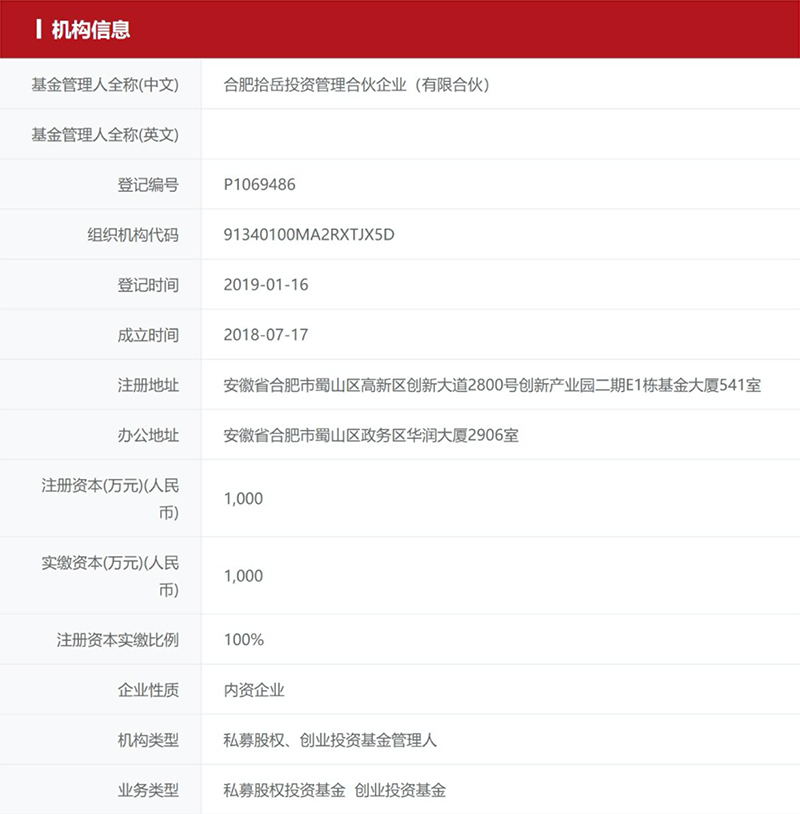Image resolution: width=800 pixels, height=814 pixels.
Task: Click the 登记时间 label
Action: pos(148,285)
